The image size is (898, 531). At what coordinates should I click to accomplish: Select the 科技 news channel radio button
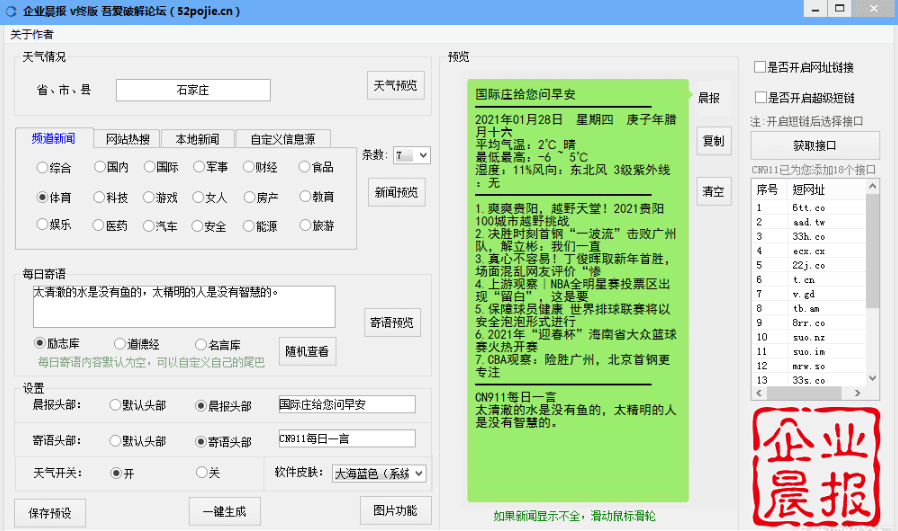[x=100, y=198]
